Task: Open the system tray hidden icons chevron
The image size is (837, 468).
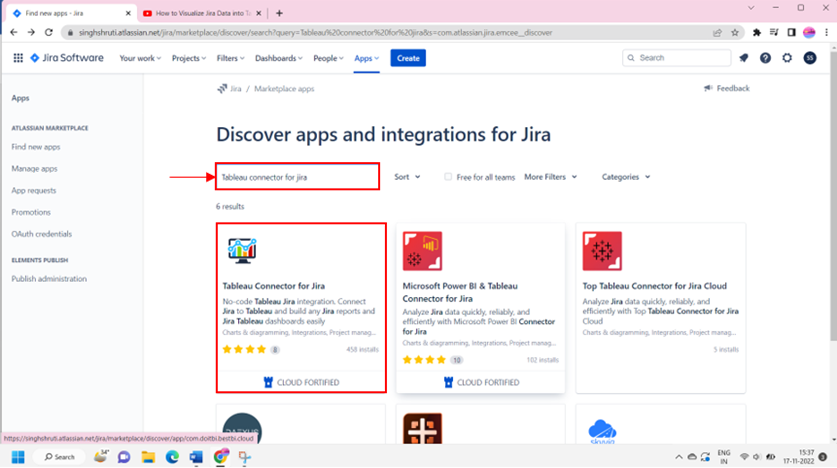Action: (678, 457)
